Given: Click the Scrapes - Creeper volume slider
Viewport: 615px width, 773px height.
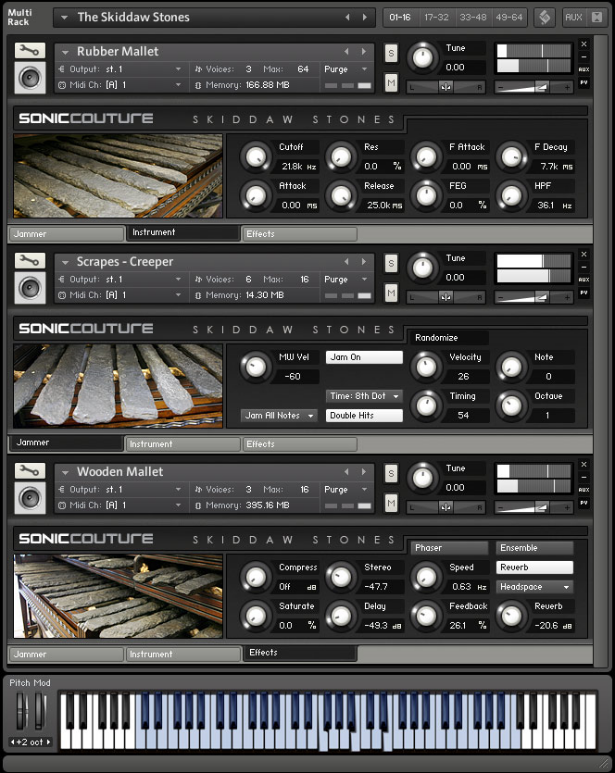Looking at the screenshot, I should click(534, 298).
